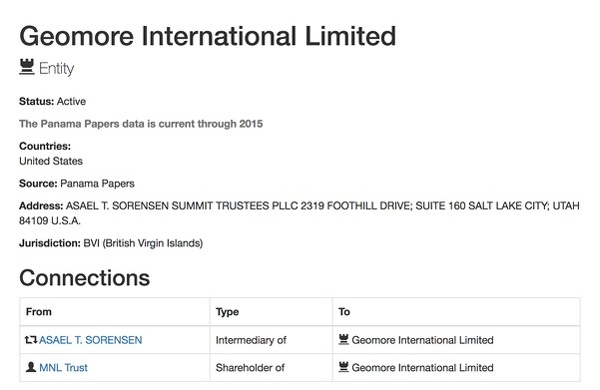Click the Entity label text
The width and height of the screenshot is (600, 390).
(x=57, y=69)
